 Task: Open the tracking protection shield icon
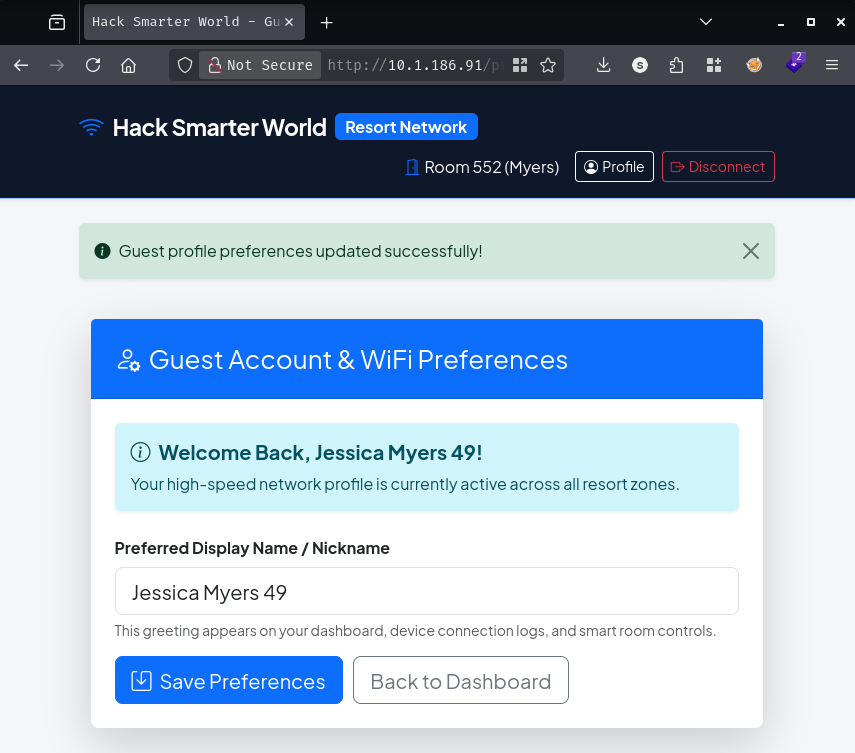click(185, 65)
